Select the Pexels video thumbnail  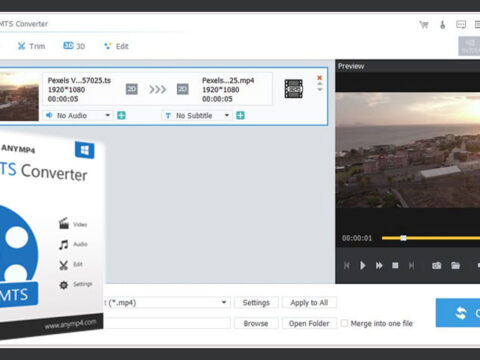(x=19, y=96)
